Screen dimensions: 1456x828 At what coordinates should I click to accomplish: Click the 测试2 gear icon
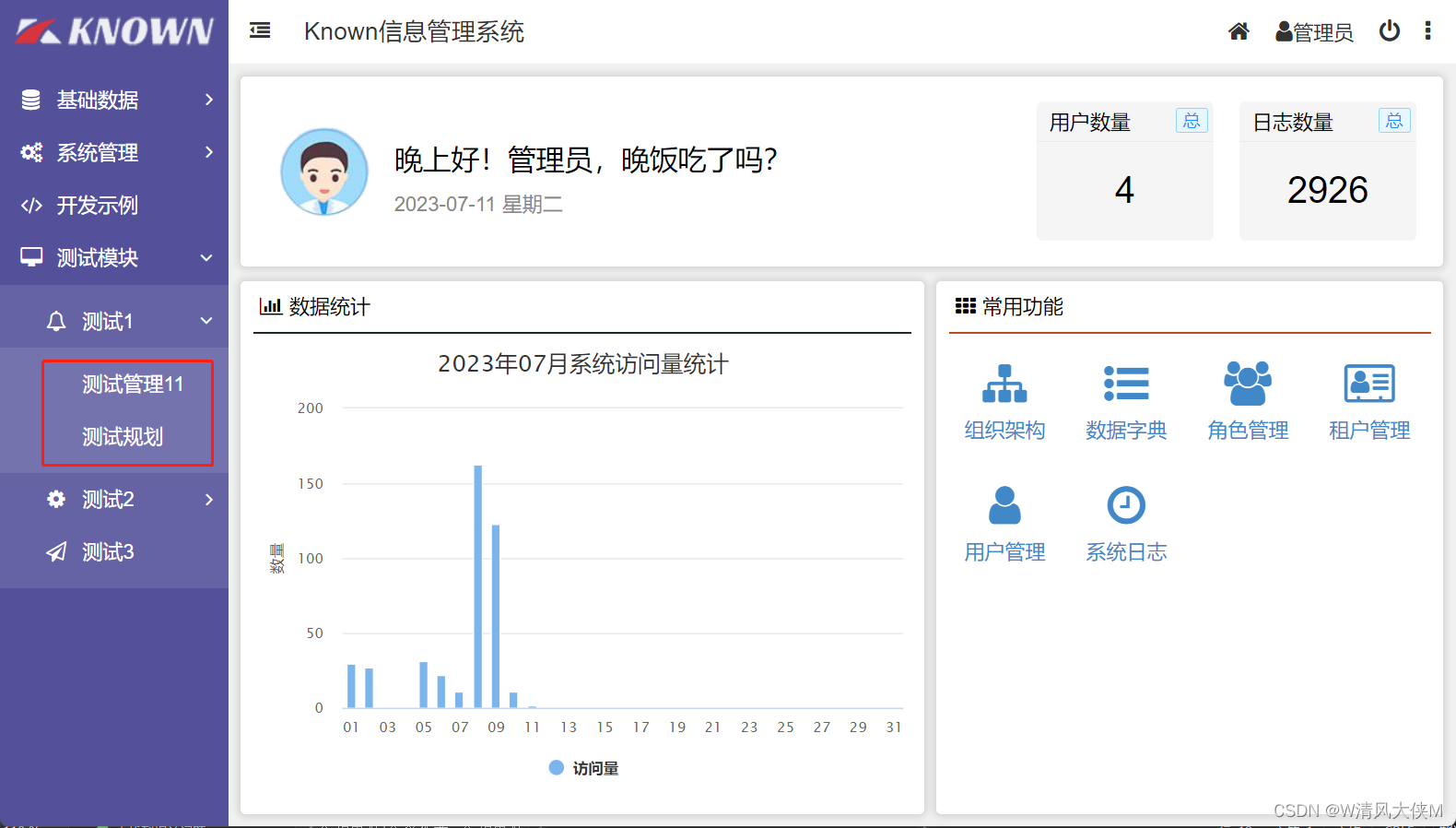56,499
